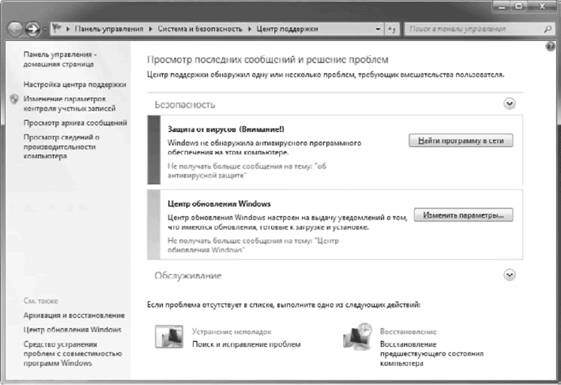561x385 pixels.
Task: Open Центр обновления Windows sidebar link
Action: pyautogui.click(x=72, y=330)
